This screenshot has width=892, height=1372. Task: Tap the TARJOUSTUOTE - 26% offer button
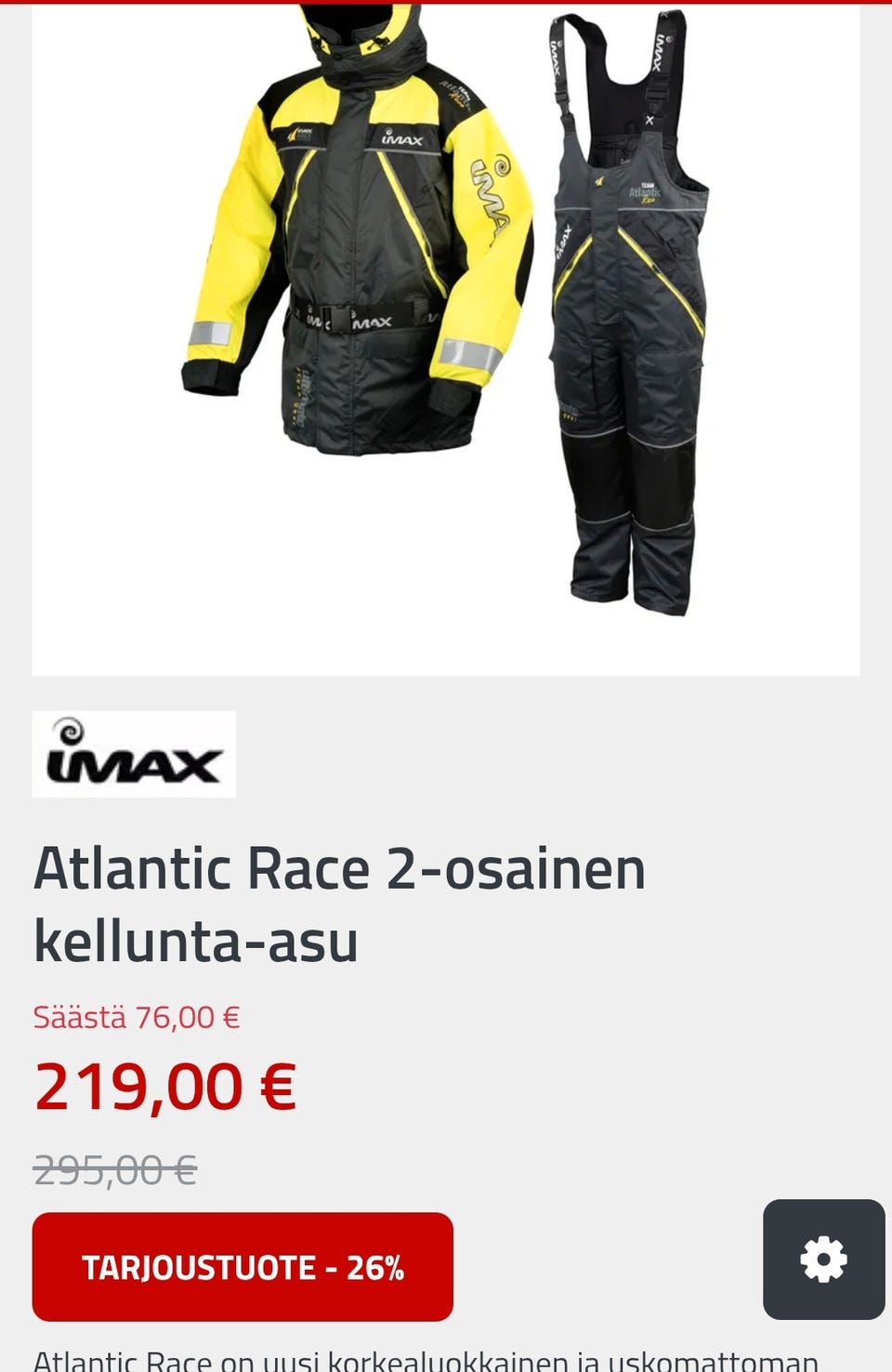[243, 1267]
